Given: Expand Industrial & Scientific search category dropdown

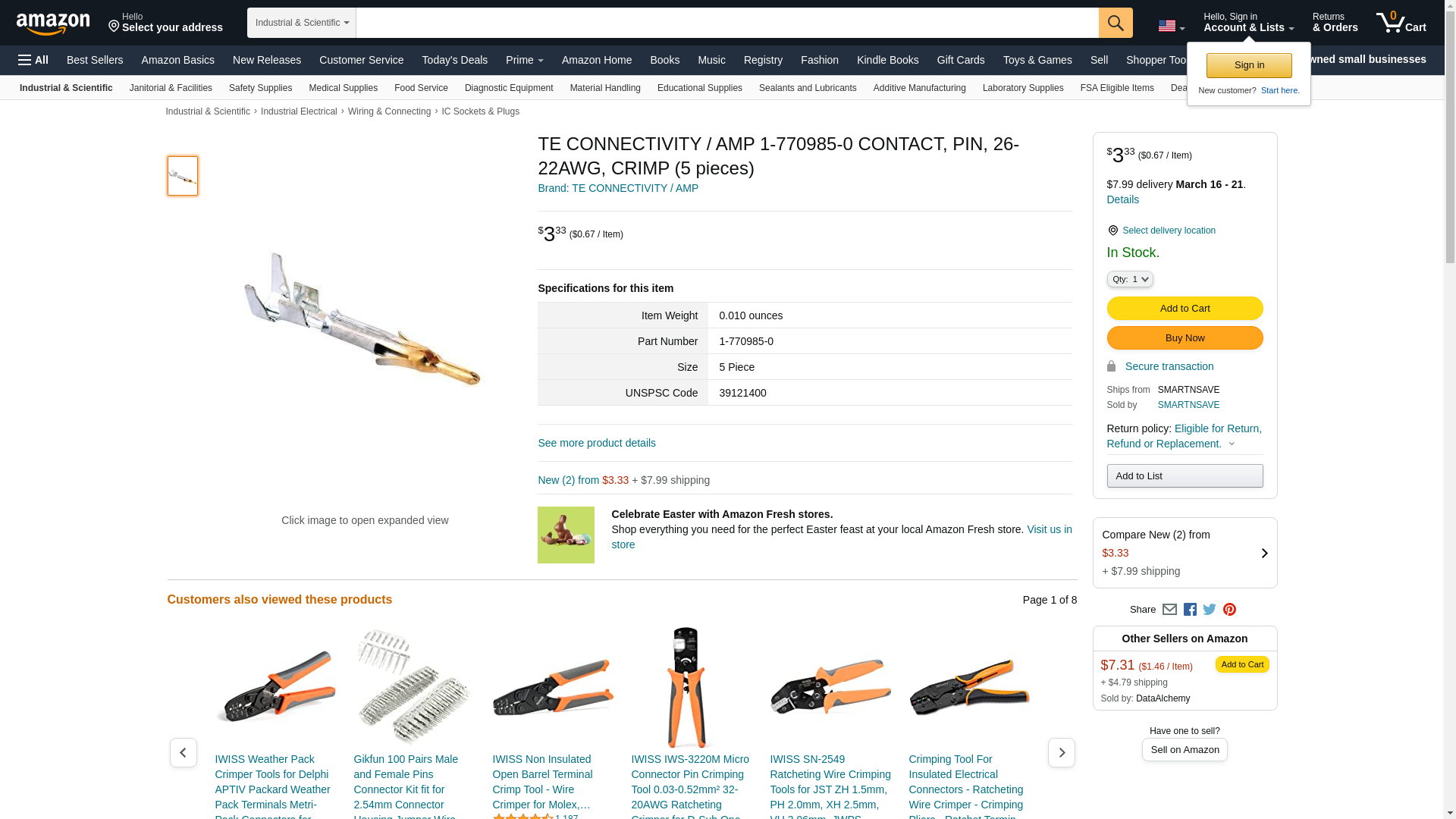Looking at the screenshot, I should pyautogui.click(x=302, y=23).
